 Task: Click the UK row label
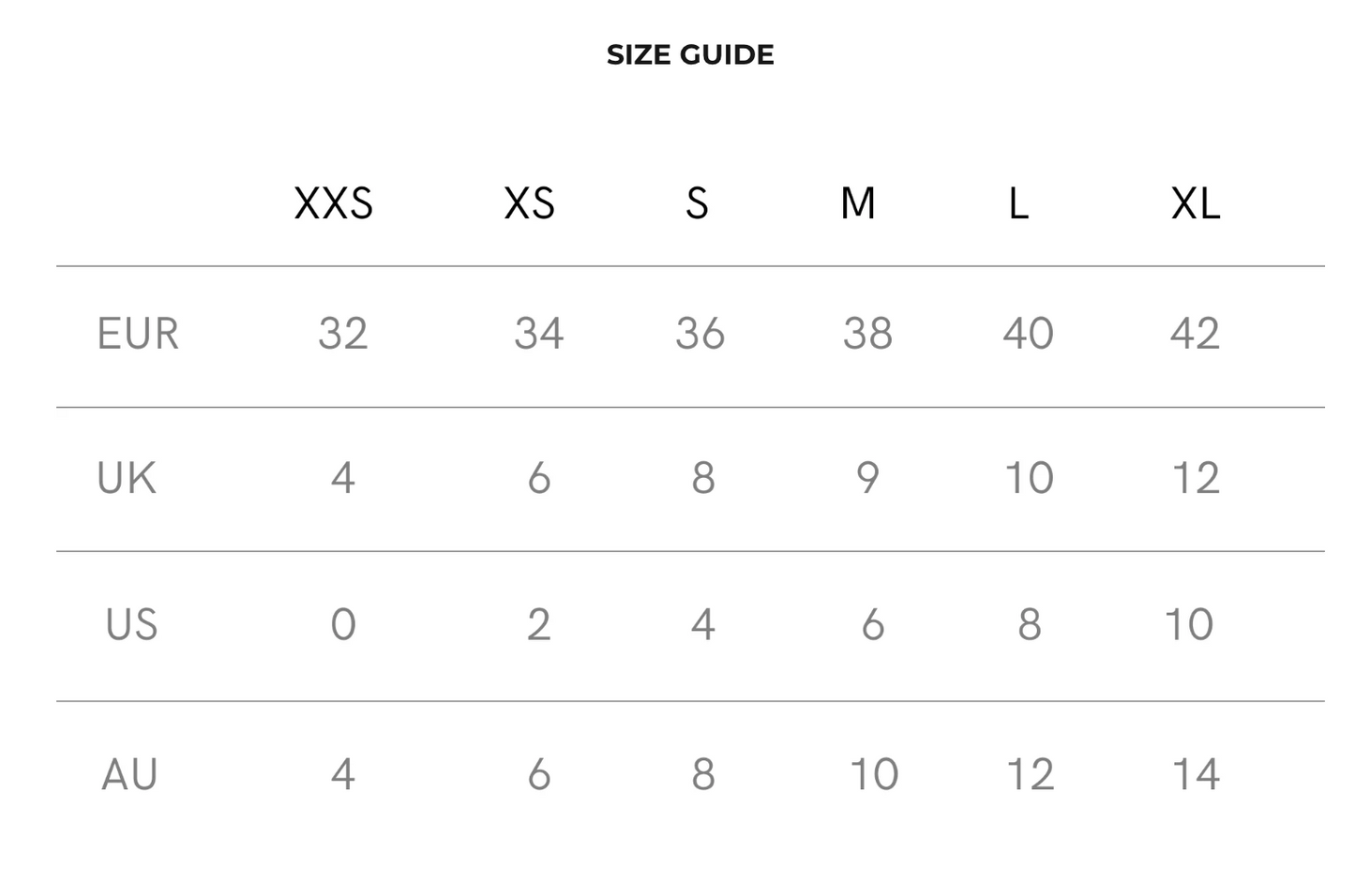(127, 478)
